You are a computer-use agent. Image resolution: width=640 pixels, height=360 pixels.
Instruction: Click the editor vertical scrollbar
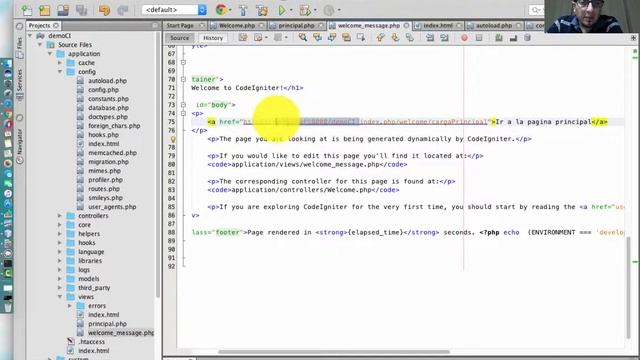point(628,287)
